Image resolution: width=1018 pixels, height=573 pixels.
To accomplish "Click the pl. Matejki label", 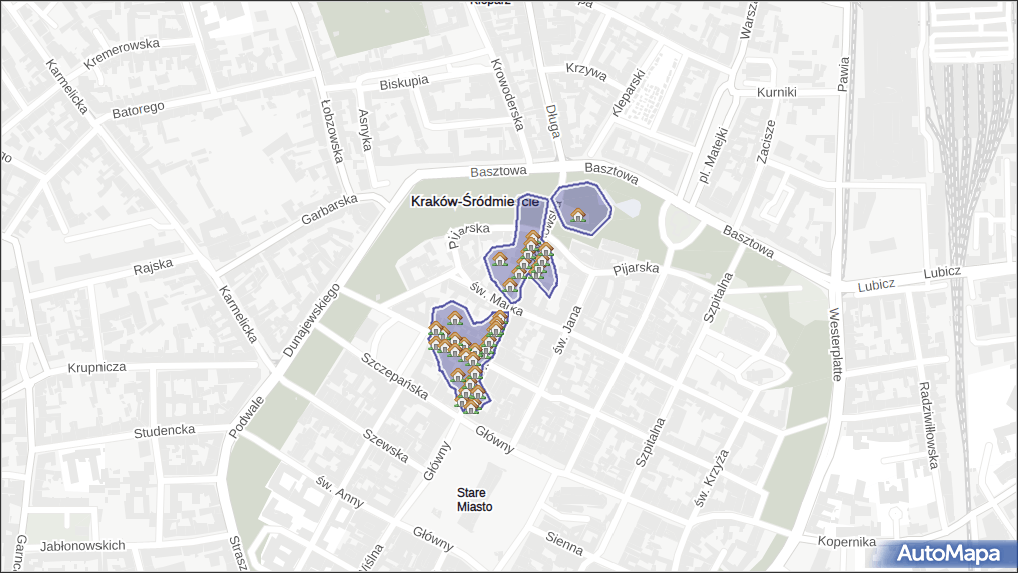I will point(714,155).
